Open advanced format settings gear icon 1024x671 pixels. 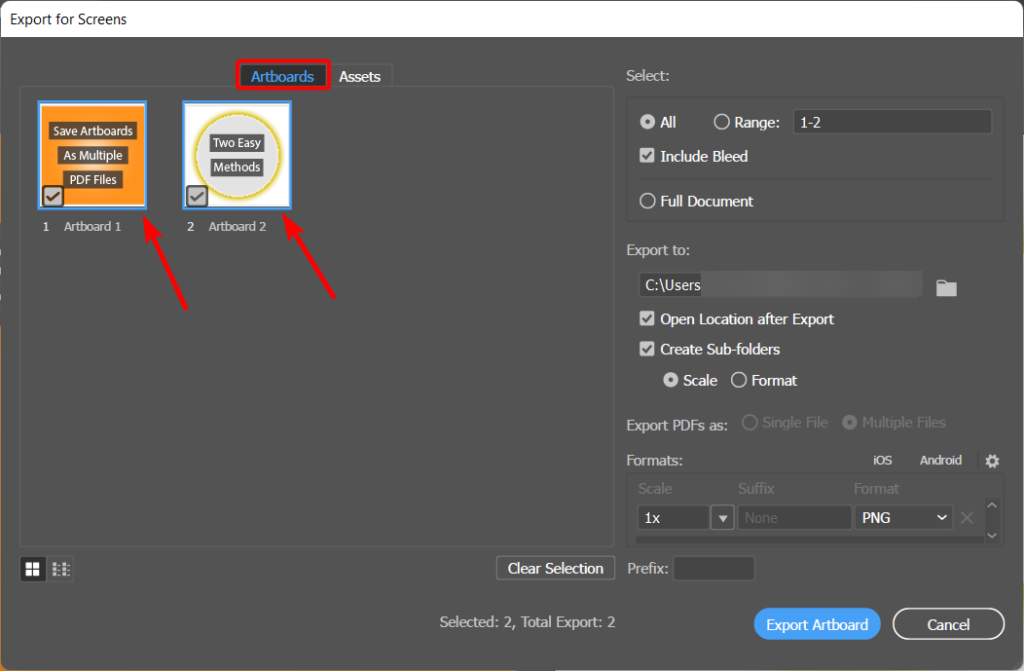coord(991,461)
